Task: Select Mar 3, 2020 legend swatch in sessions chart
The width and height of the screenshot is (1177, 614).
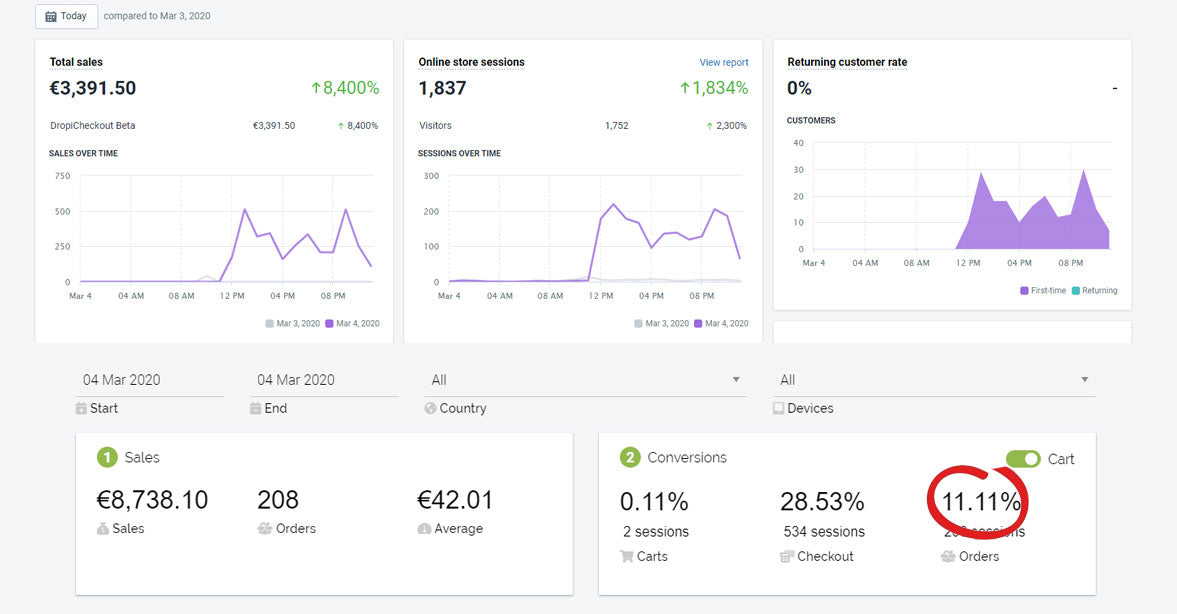Action: pyautogui.click(x=639, y=324)
